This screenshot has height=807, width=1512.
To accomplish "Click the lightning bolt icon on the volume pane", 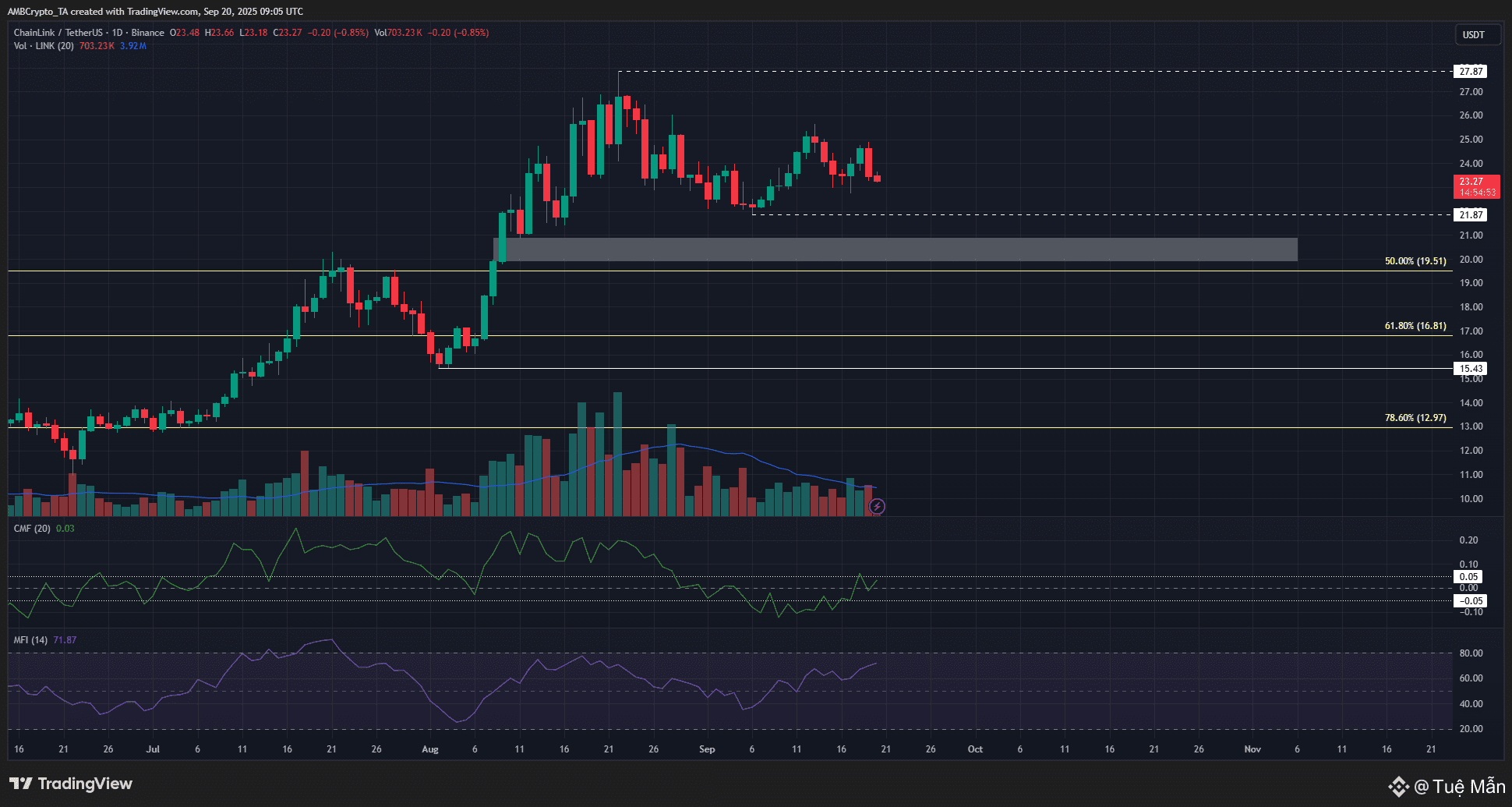I will [x=877, y=507].
